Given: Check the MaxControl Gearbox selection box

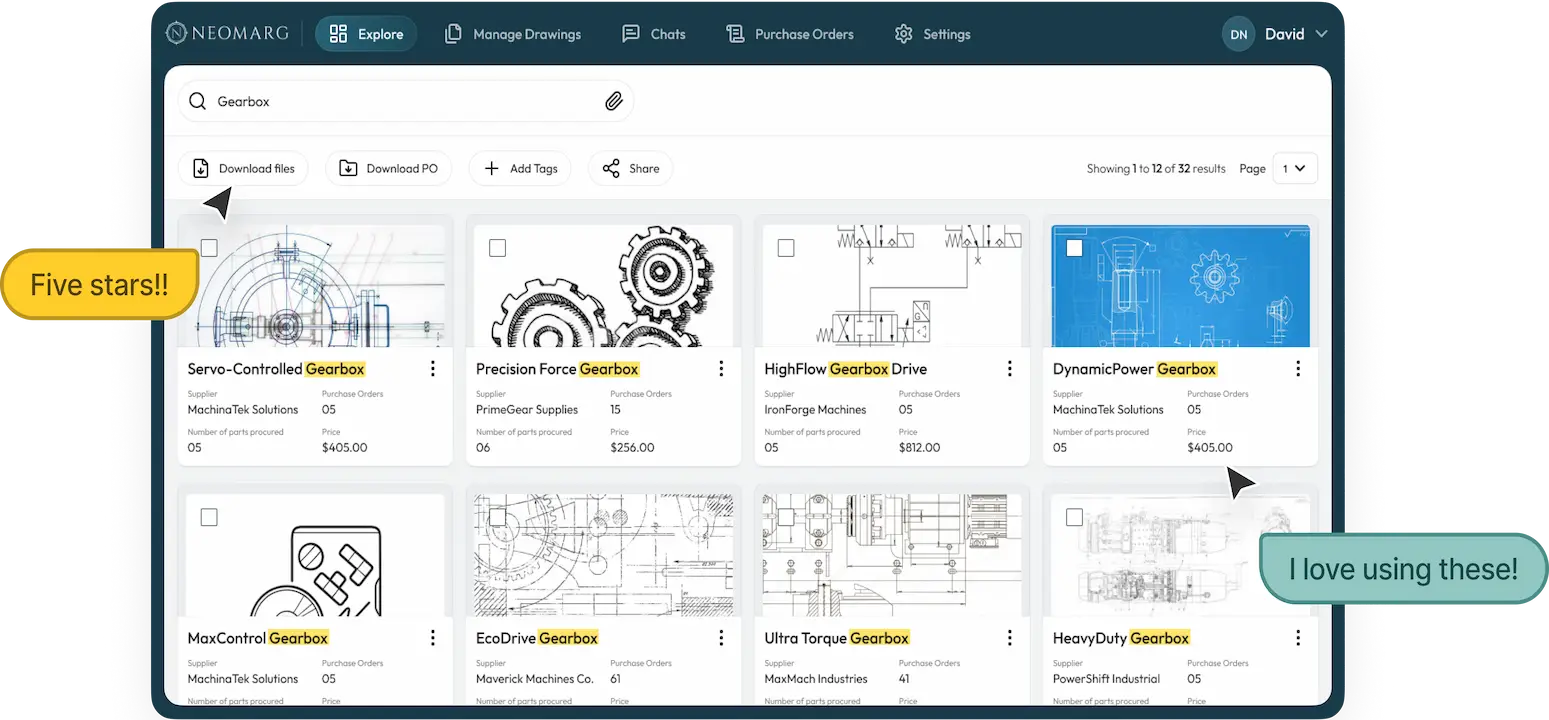Looking at the screenshot, I should point(210,517).
